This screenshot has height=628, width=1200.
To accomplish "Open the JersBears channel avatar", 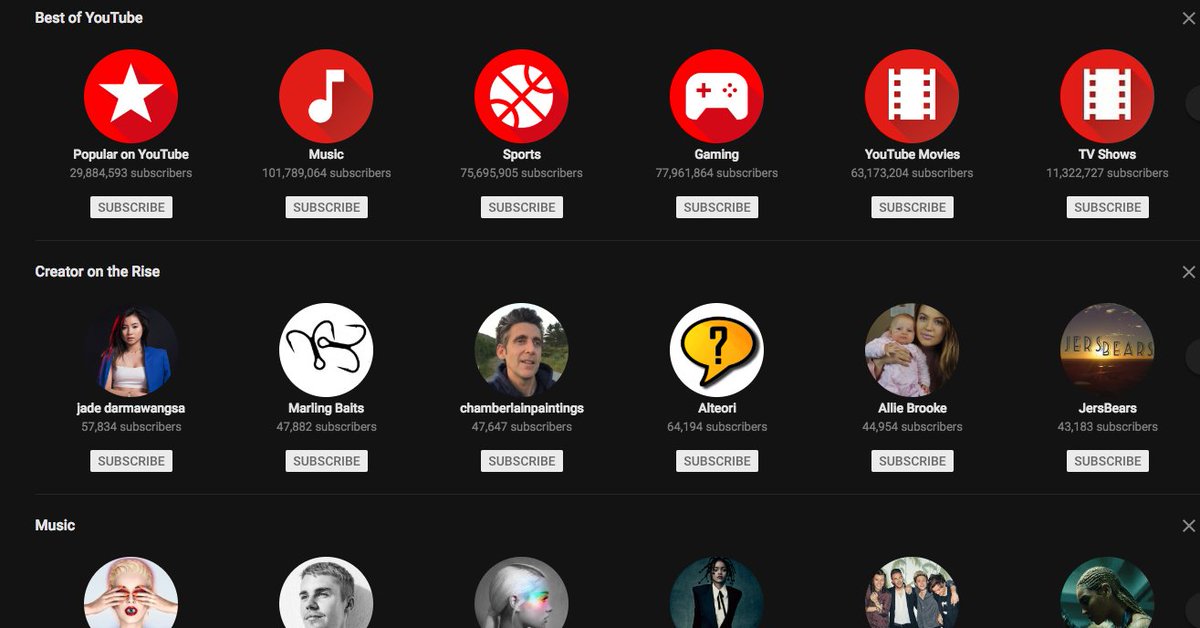I will tap(1107, 351).
